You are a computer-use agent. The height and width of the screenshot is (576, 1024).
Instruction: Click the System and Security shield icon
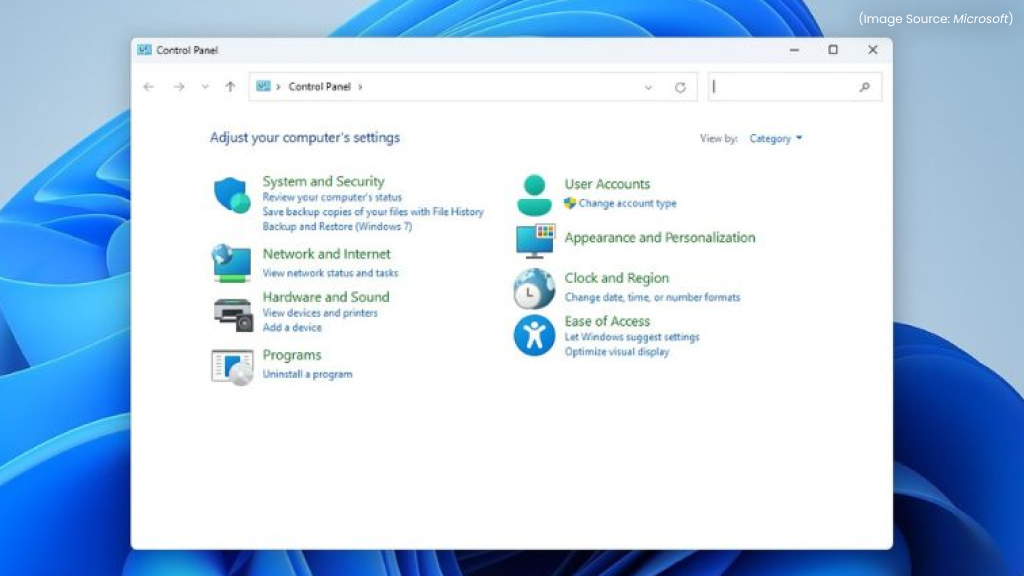tap(232, 194)
